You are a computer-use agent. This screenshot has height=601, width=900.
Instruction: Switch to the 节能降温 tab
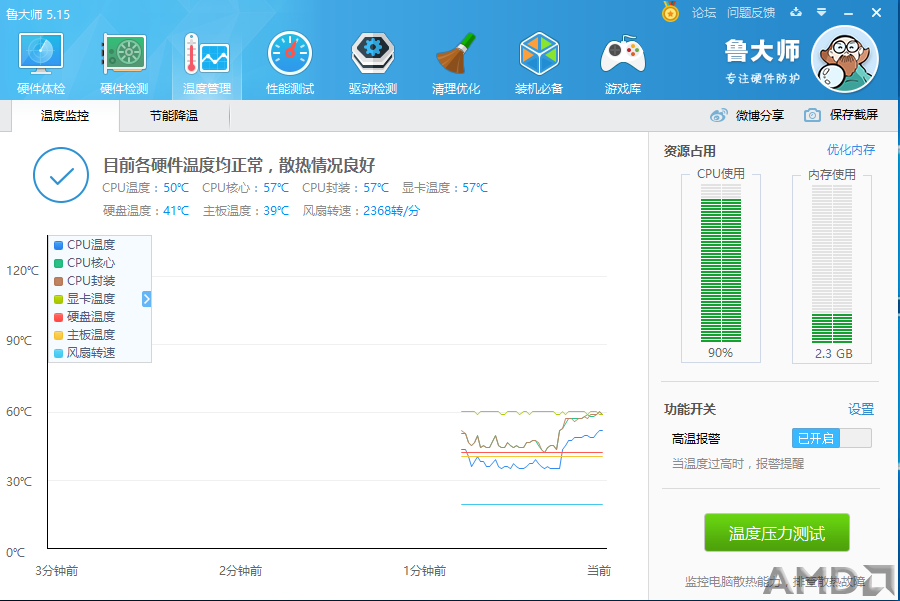point(174,115)
